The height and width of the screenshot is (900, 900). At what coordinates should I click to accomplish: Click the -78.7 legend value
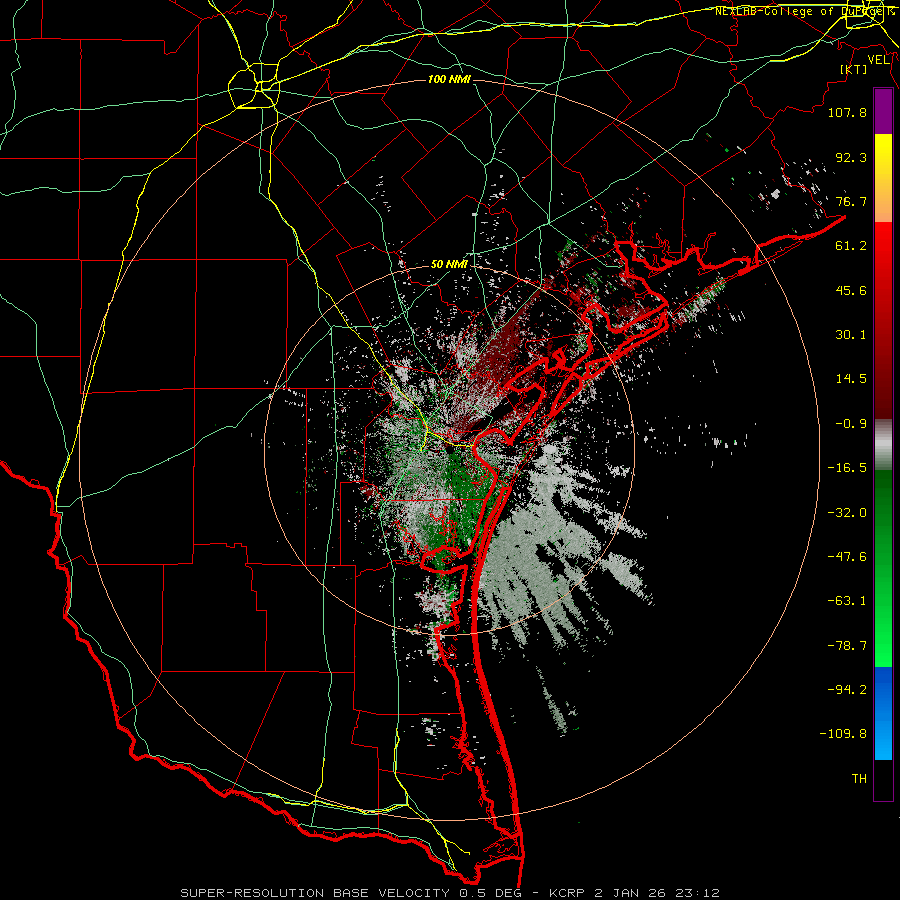click(847, 646)
